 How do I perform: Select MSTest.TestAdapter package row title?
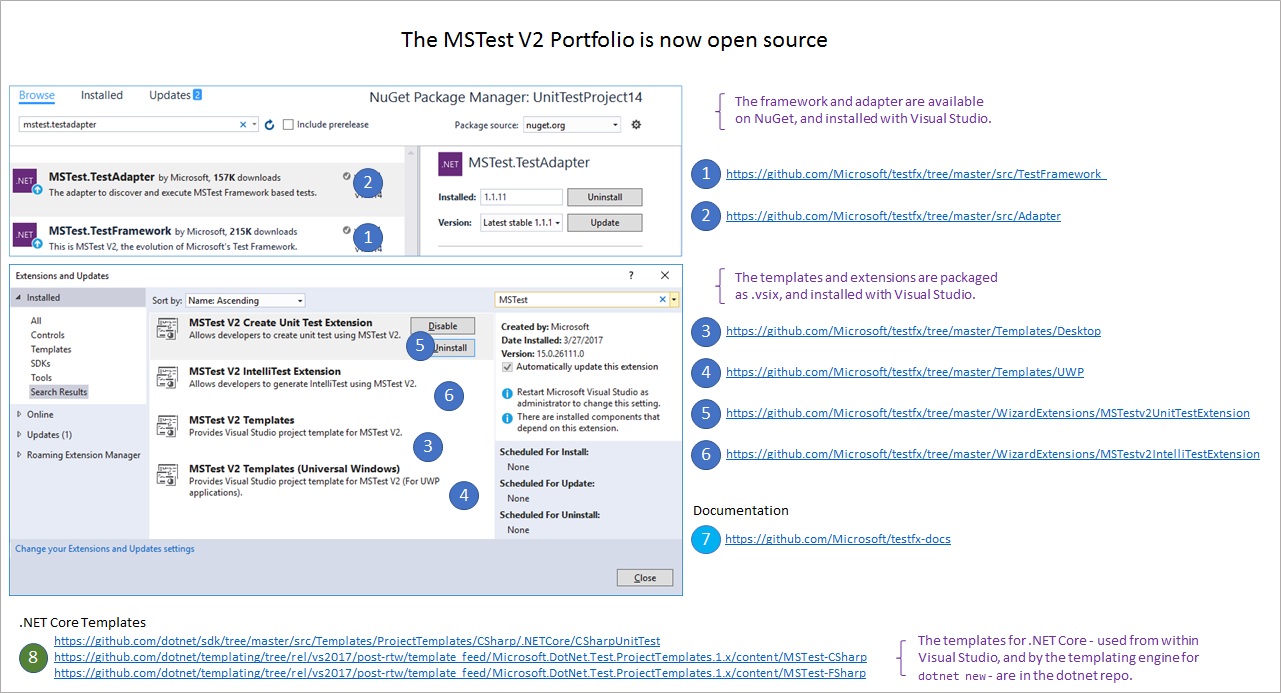pyautogui.click(x=101, y=176)
